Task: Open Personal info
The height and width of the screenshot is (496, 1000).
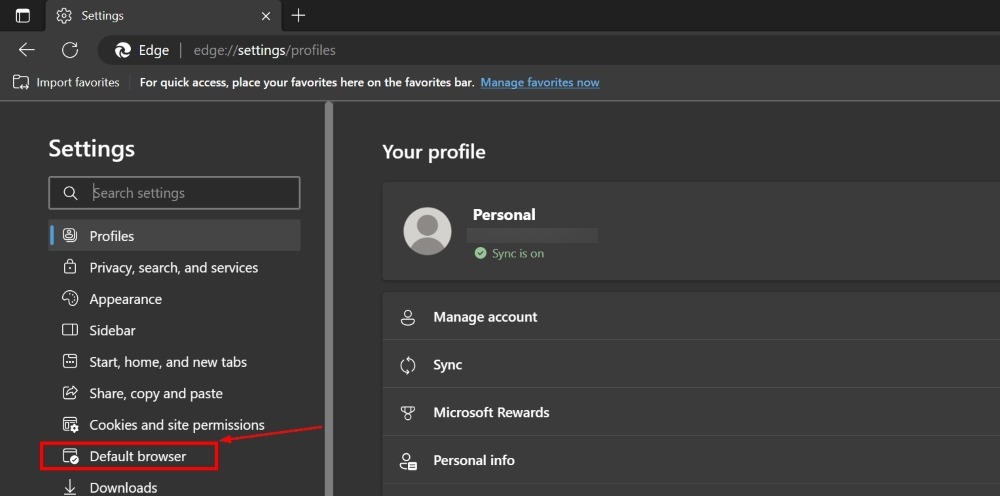Action: click(x=691, y=460)
